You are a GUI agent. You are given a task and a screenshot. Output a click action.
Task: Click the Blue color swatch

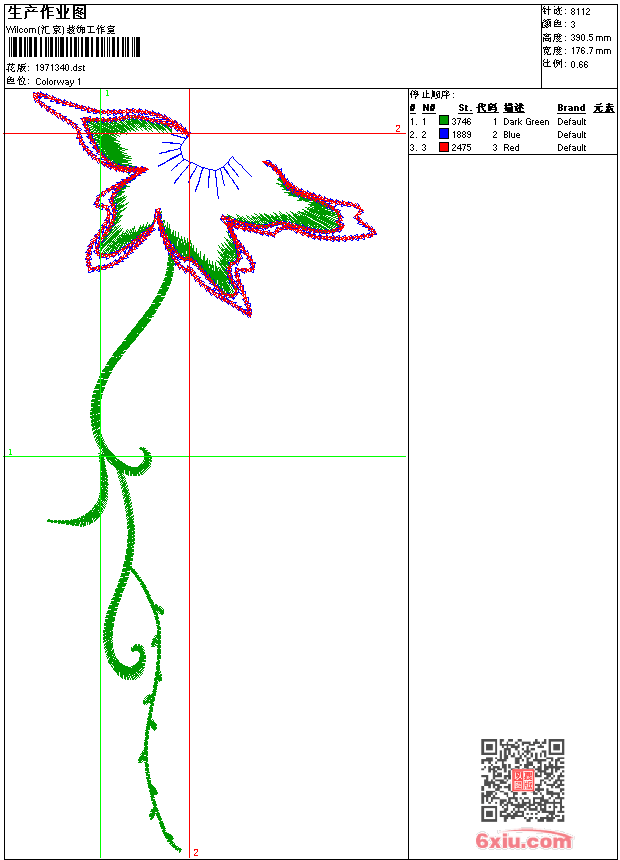click(x=444, y=134)
